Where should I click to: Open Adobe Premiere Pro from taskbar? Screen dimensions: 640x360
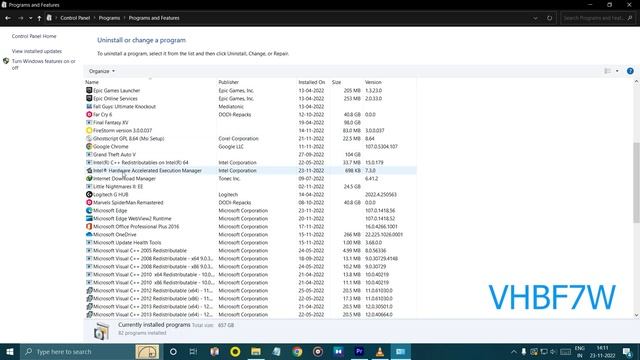359,351
